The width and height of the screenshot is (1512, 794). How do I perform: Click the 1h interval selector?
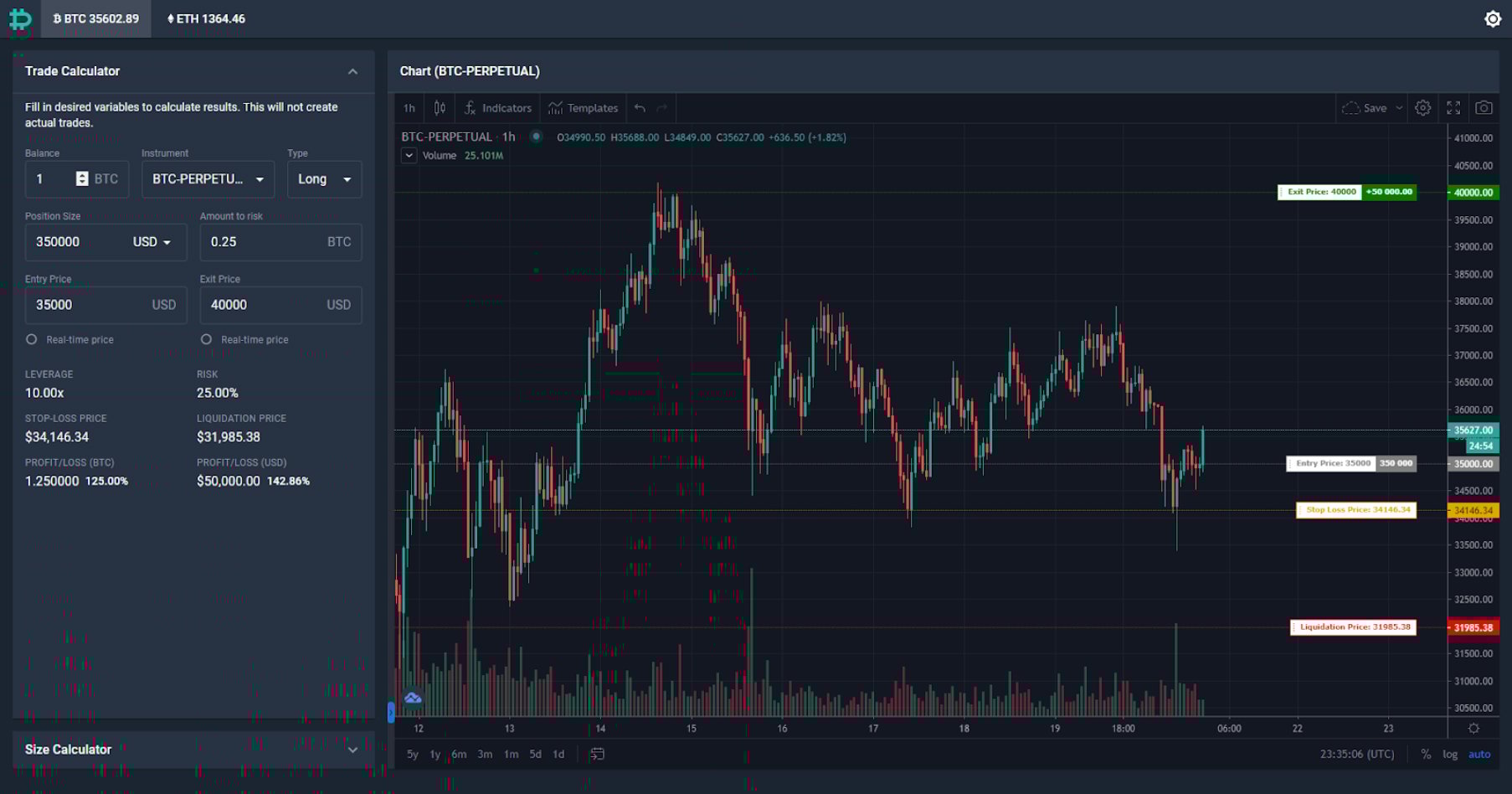[x=409, y=108]
